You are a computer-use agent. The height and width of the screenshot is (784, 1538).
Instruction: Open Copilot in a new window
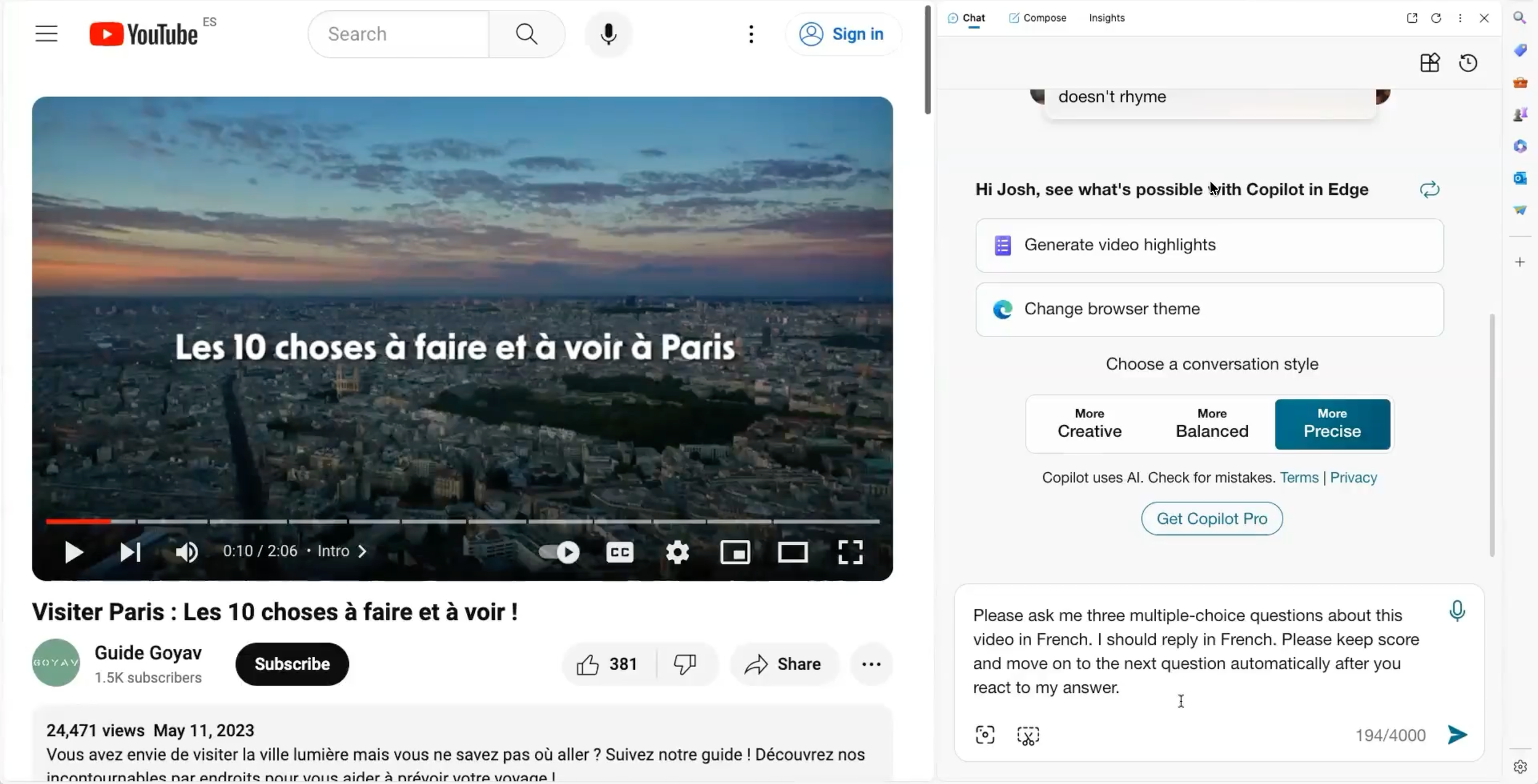[x=1412, y=18]
